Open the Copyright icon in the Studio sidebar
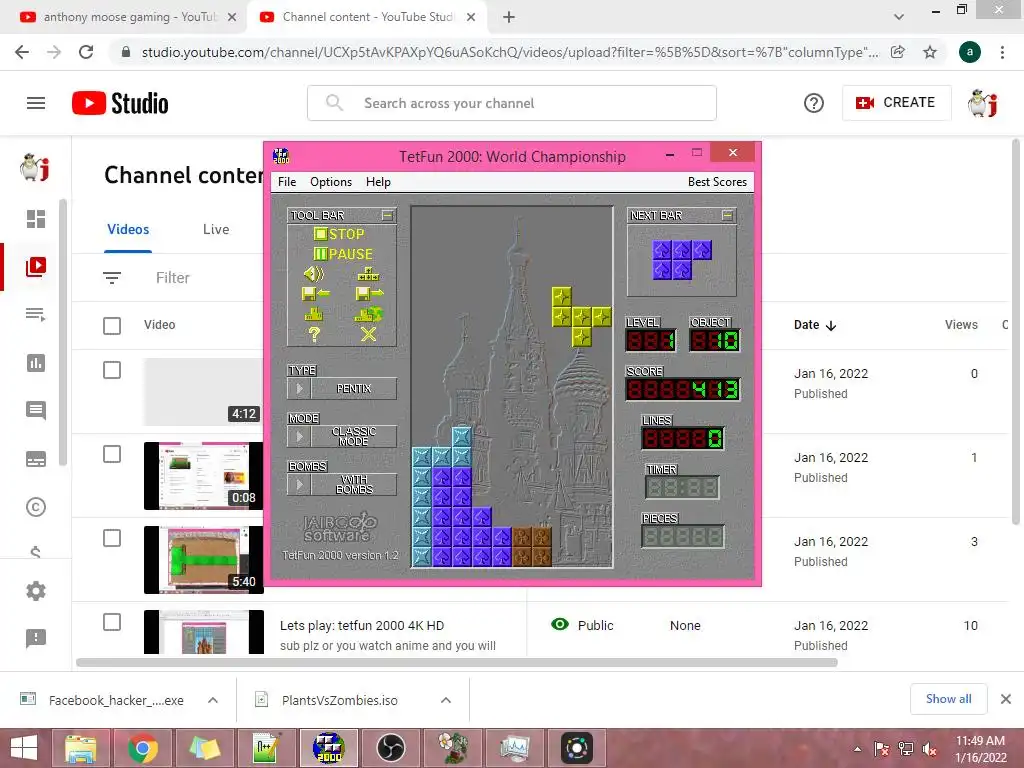This screenshot has height=768, width=1024. pyautogui.click(x=36, y=507)
